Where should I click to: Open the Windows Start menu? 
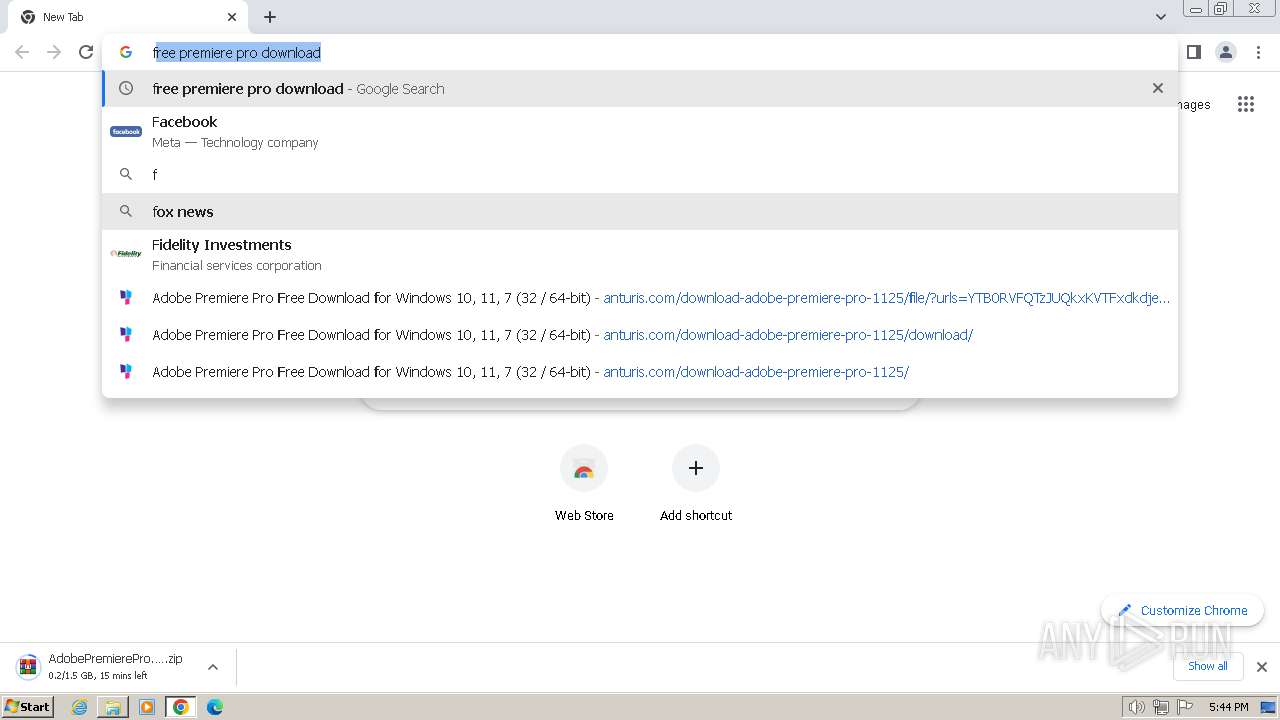pos(28,707)
